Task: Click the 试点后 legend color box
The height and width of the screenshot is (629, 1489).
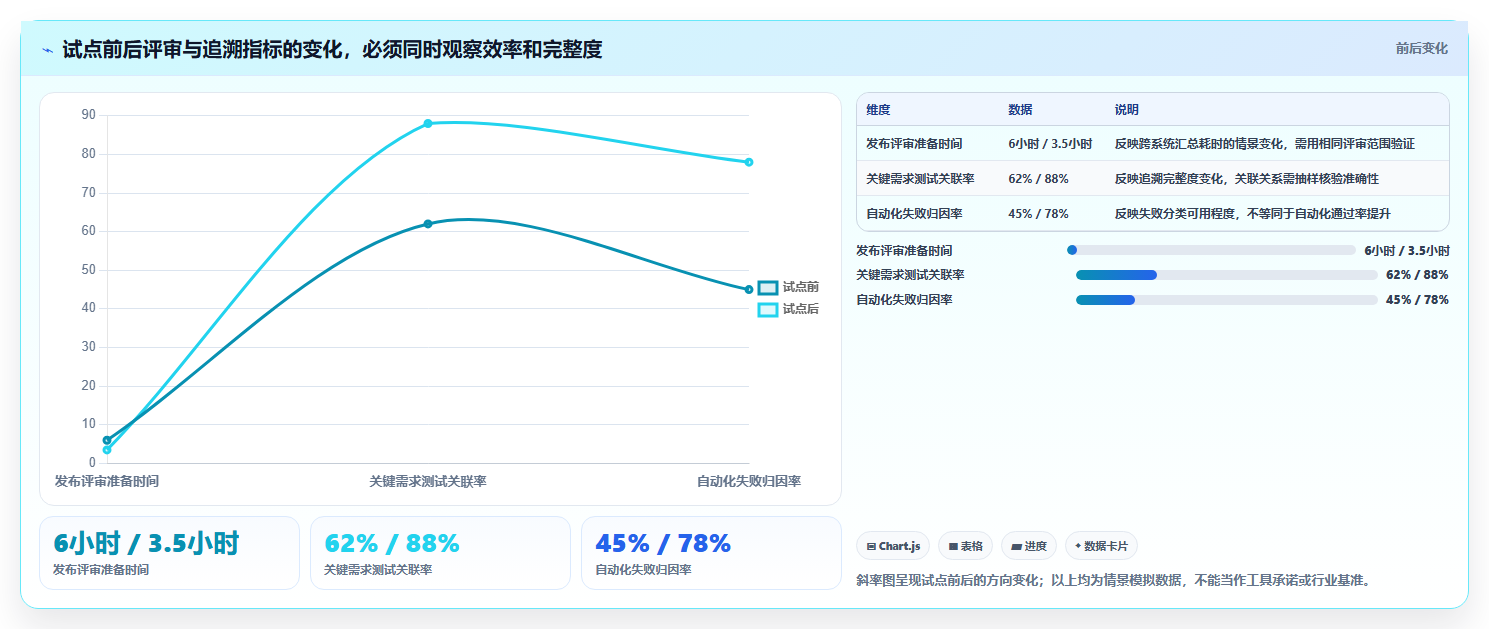Action: [768, 309]
